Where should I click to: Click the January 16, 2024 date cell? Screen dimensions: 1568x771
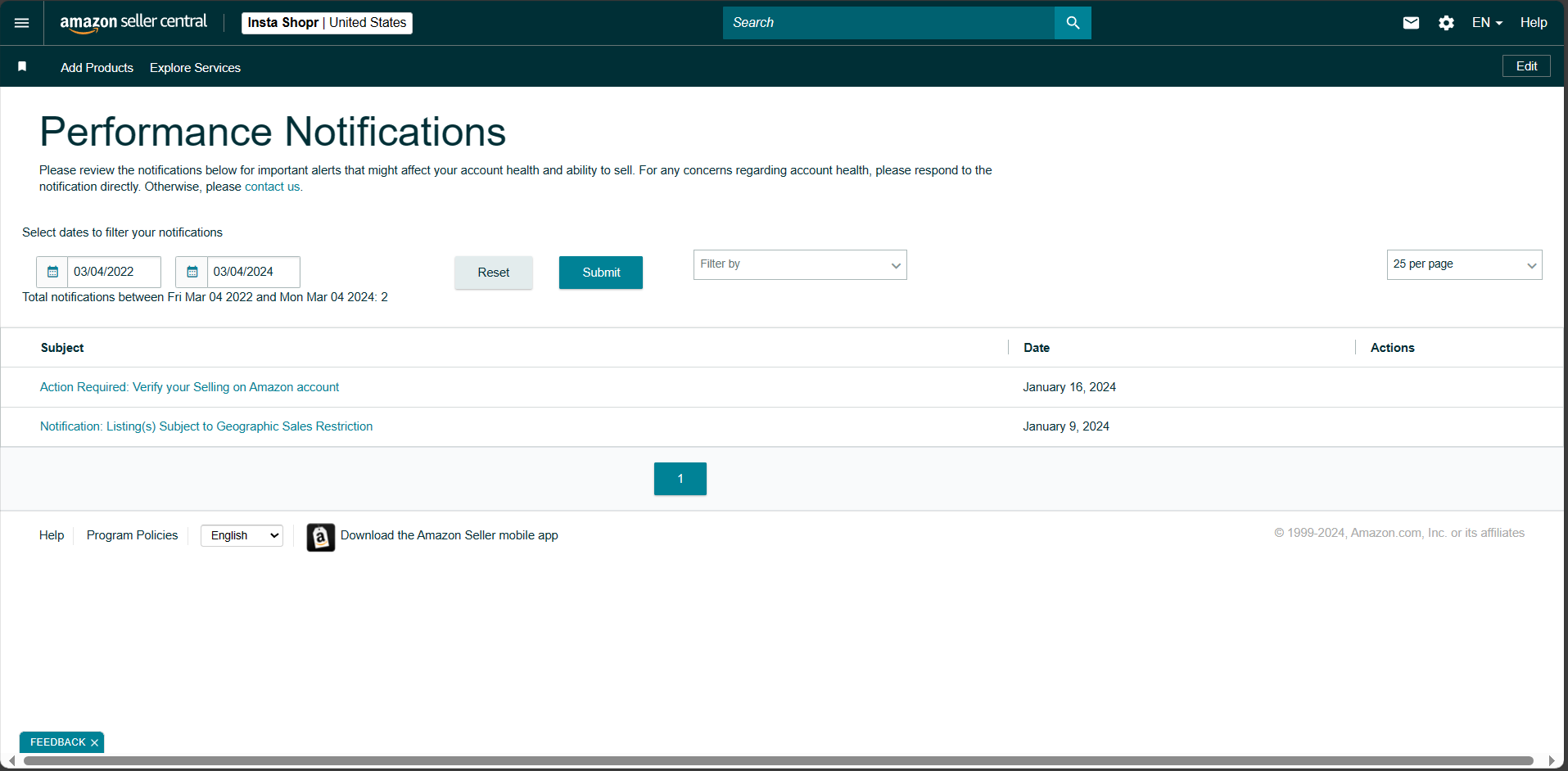(1069, 387)
